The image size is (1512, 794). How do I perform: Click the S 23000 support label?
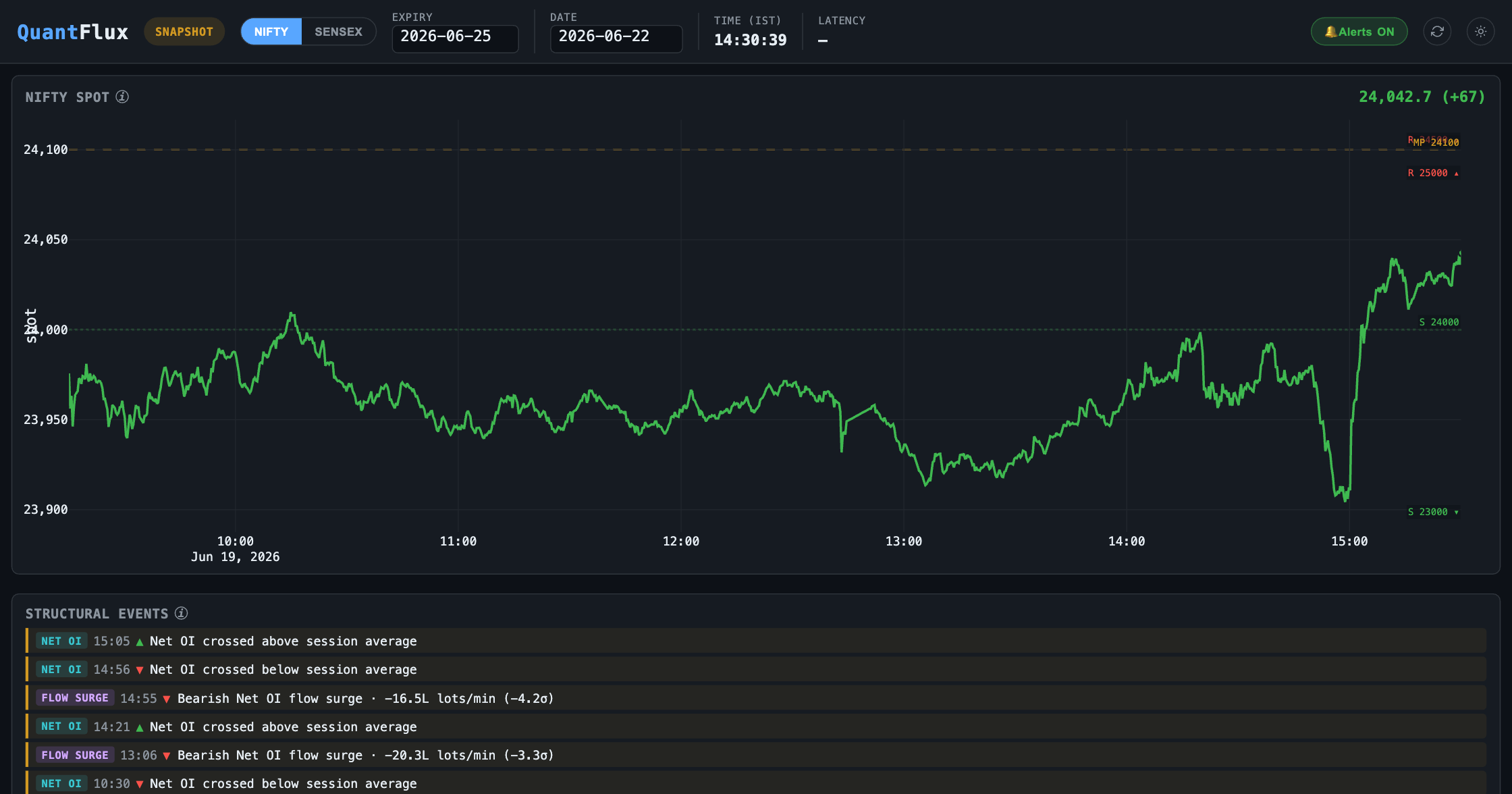pos(1432,512)
